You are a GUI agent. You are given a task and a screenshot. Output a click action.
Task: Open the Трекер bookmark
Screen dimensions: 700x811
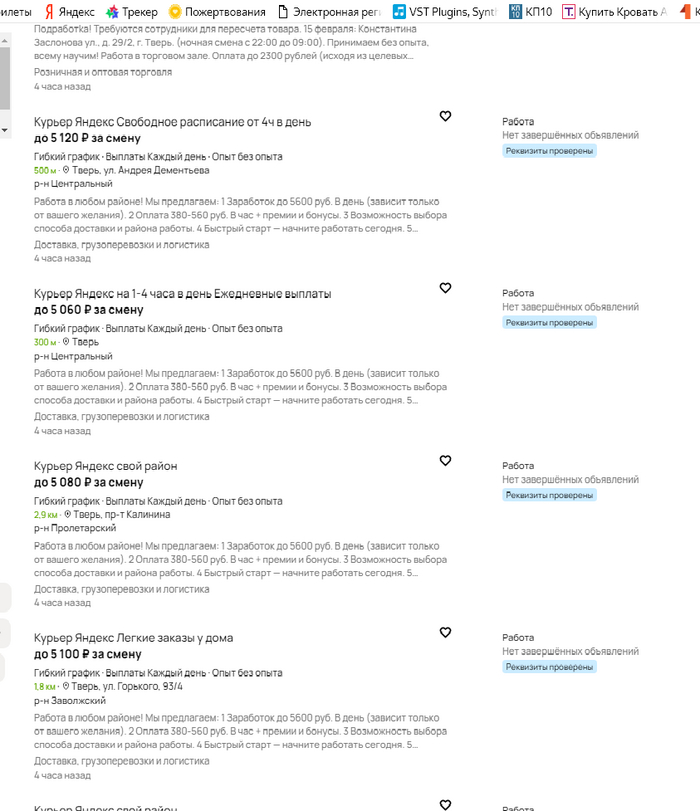pos(131,11)
